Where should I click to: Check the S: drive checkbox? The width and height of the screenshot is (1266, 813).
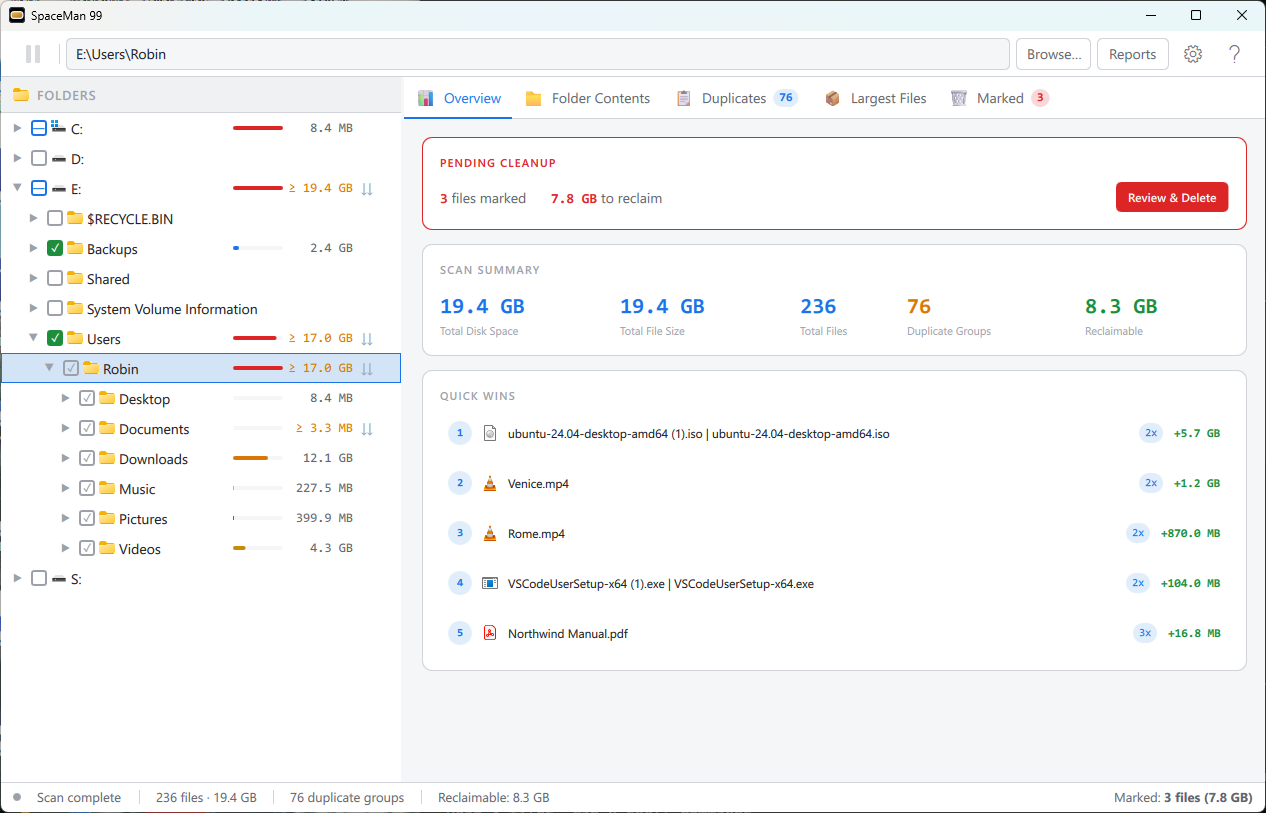coord(39,578)
